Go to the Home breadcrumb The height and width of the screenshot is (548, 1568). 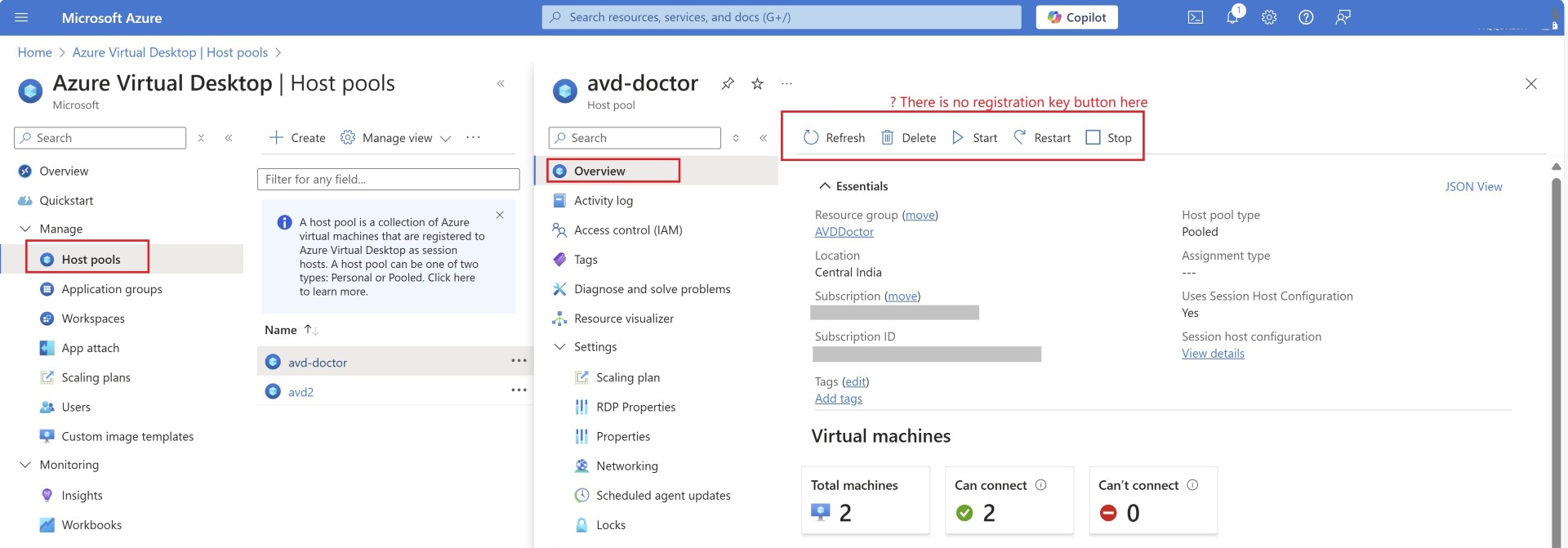pos(35,52)
